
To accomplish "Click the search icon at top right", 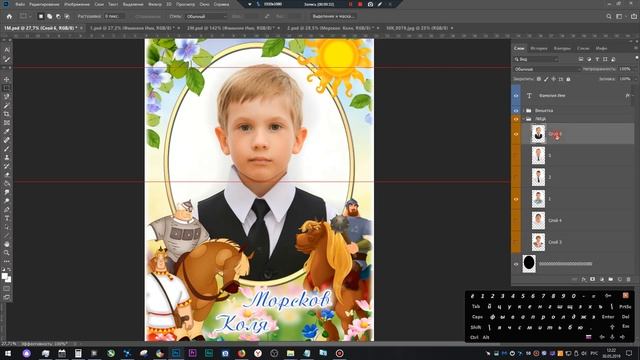I will [609, 16].
